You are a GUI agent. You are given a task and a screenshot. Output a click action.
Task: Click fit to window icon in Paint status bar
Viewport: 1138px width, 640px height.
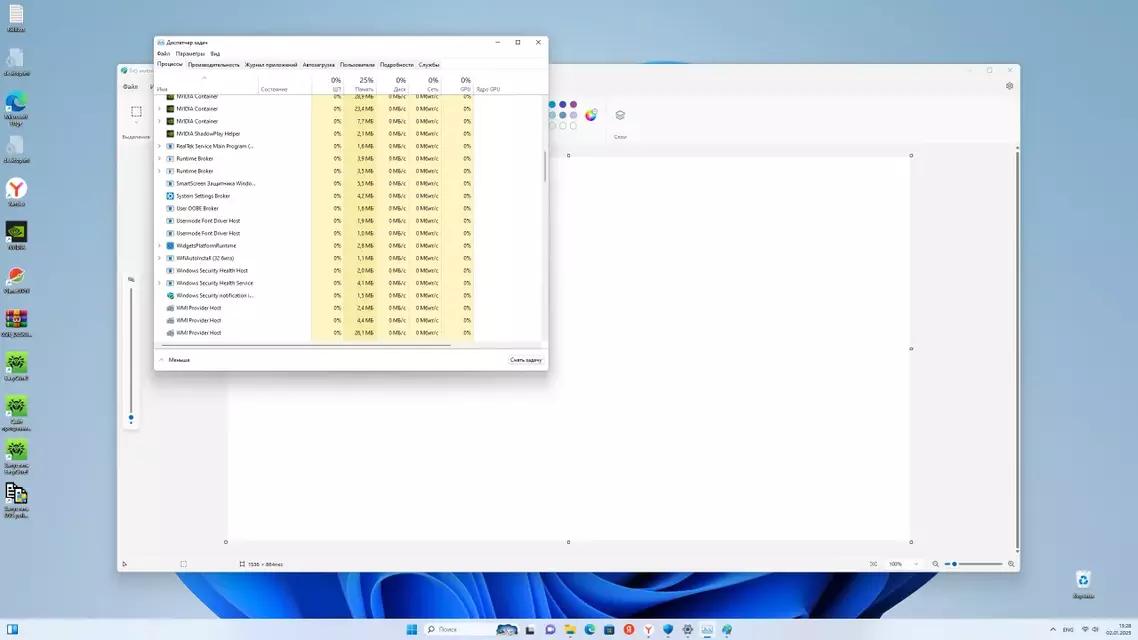click(x=873, y=564)
